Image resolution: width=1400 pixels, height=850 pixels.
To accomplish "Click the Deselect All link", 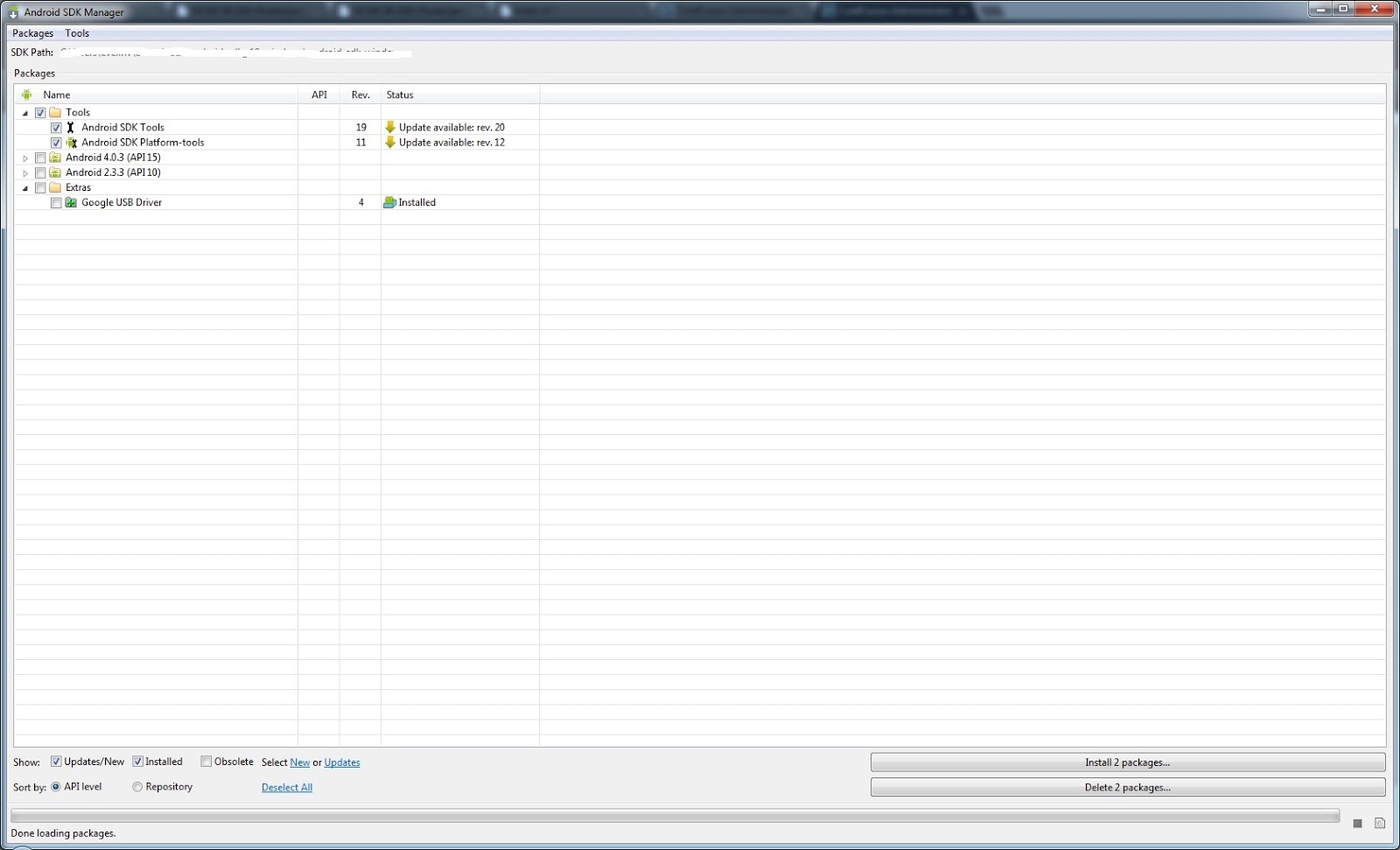I will click(287, 787).
